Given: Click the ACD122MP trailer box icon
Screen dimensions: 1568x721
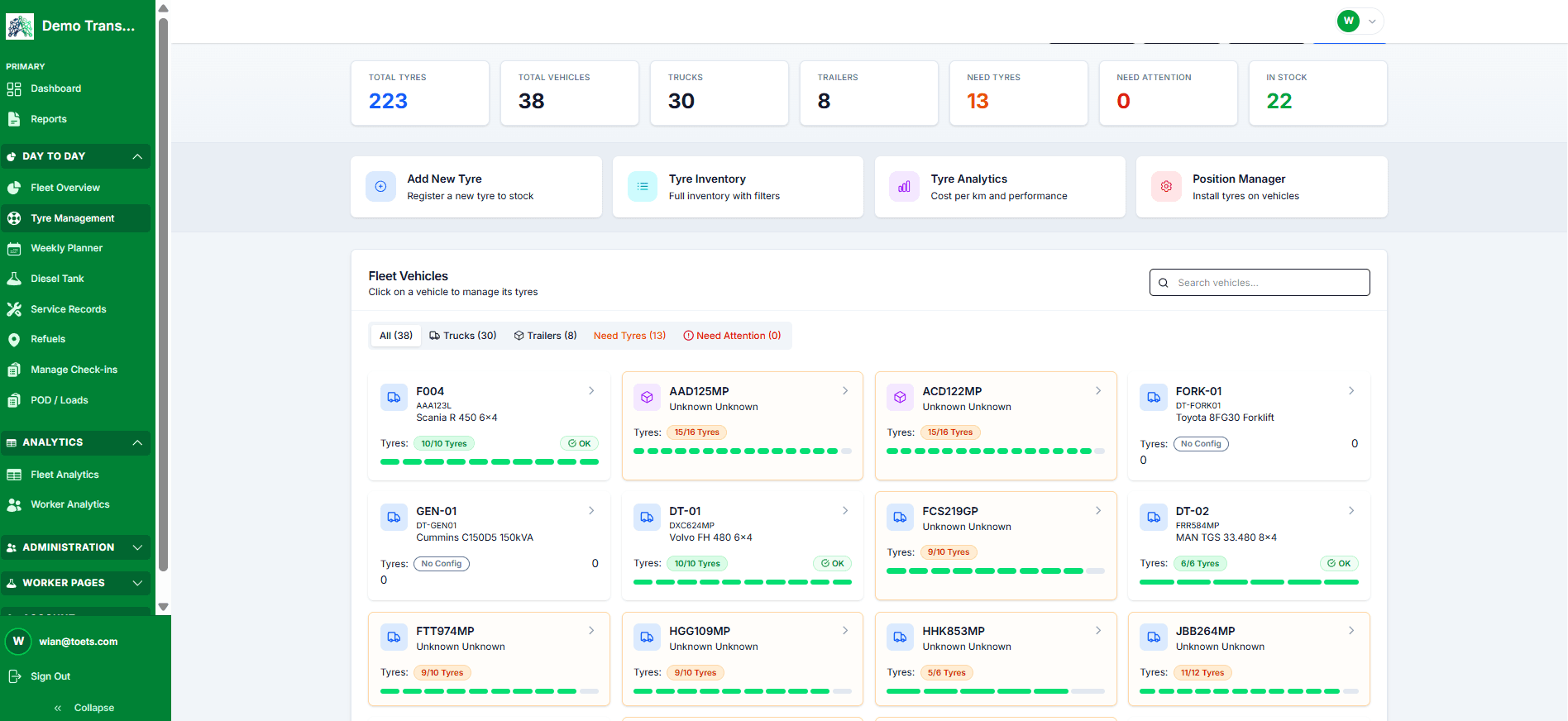Looking at the screenshot, I should click(x=900, y=397).
